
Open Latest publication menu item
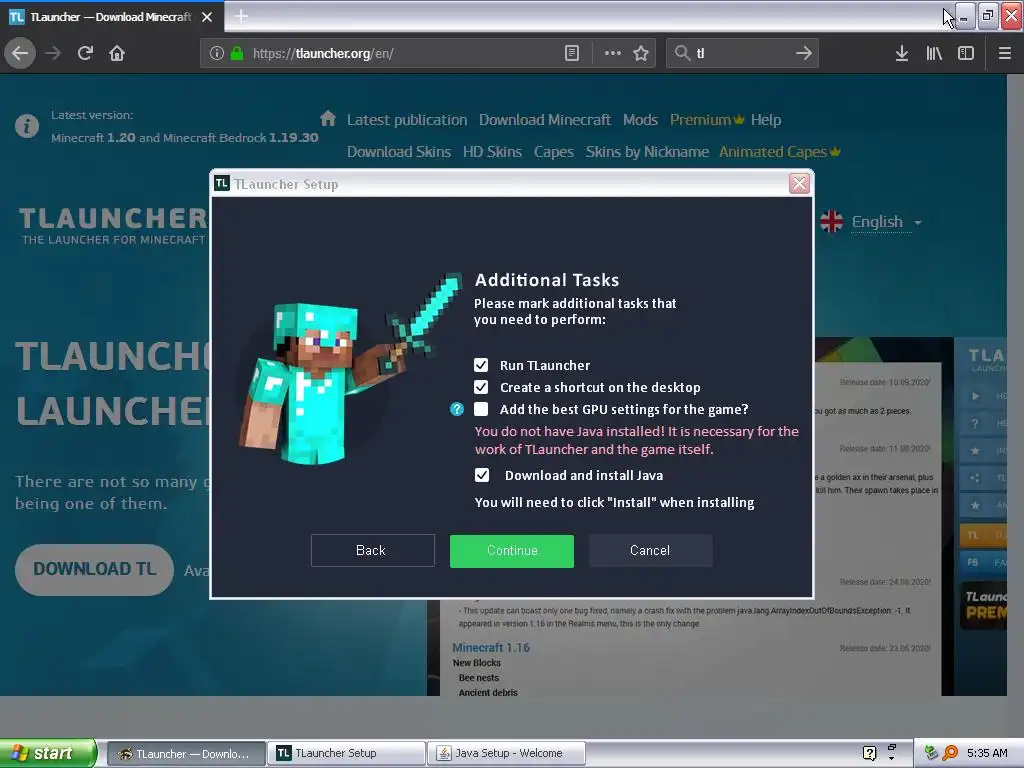pyautogui.click(x=407, y=120)
